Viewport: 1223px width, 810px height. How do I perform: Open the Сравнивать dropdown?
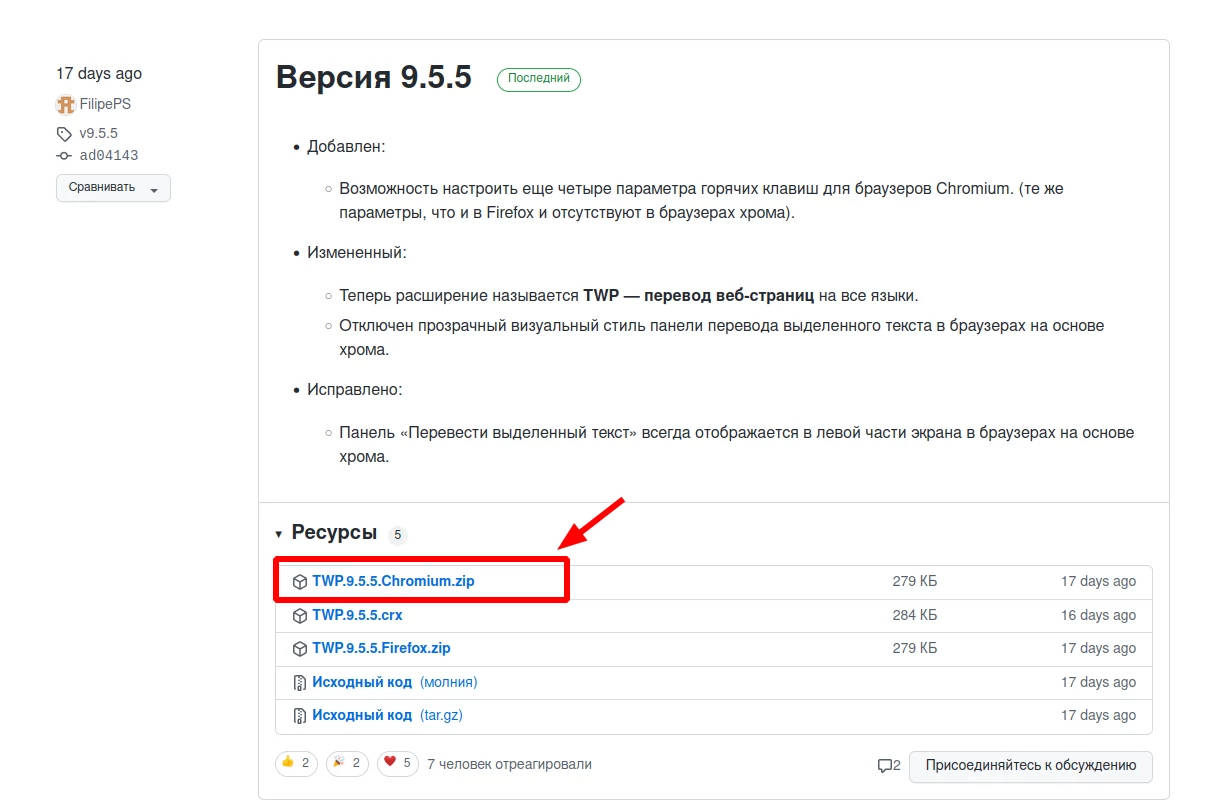[113, 188]
